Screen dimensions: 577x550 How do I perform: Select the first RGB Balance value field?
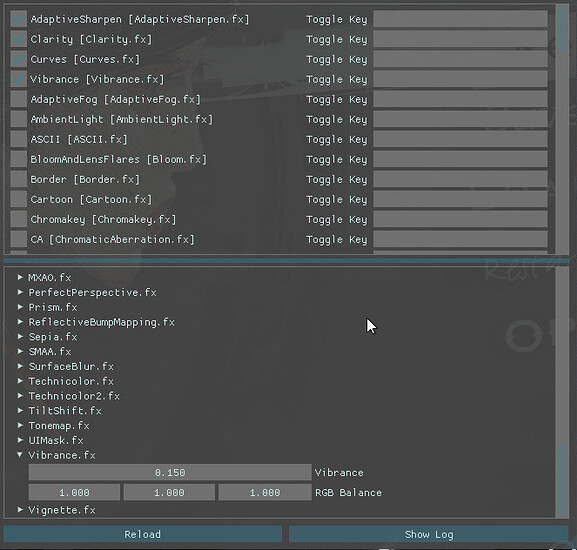[x=74, y=492]
